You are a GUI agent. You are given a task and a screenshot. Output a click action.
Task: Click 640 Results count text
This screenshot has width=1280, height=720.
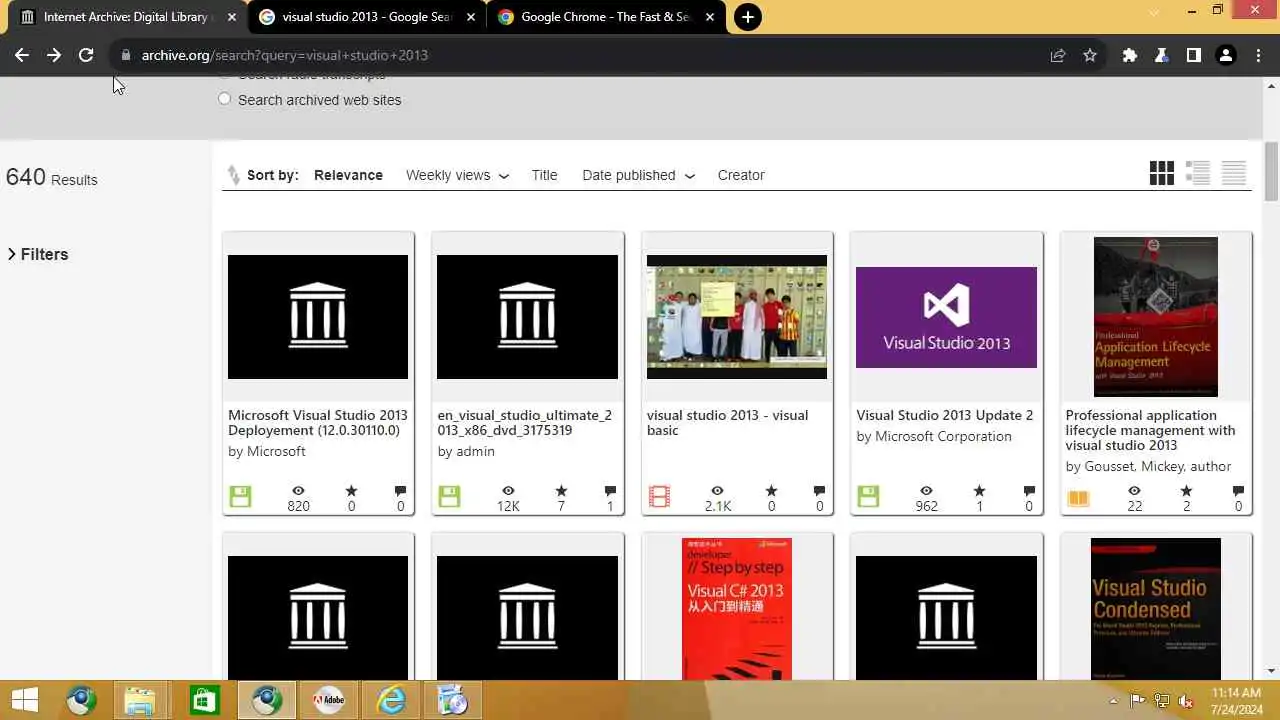point(52,177)
